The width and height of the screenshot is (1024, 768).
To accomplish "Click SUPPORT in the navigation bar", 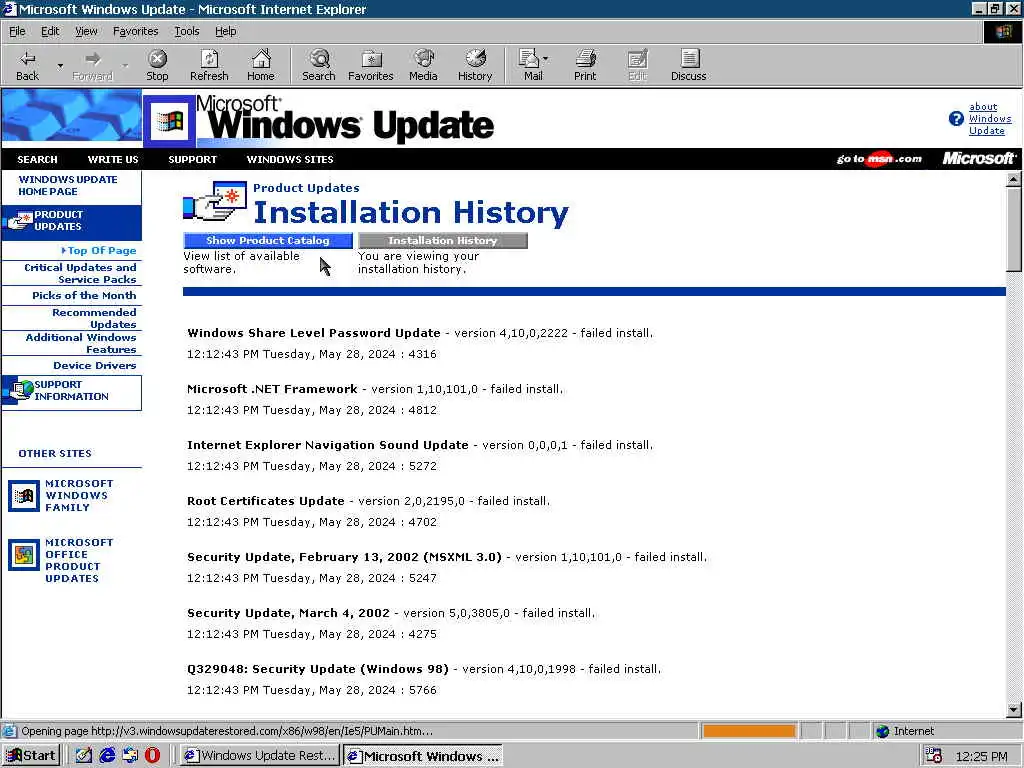I will coord(193,159).
